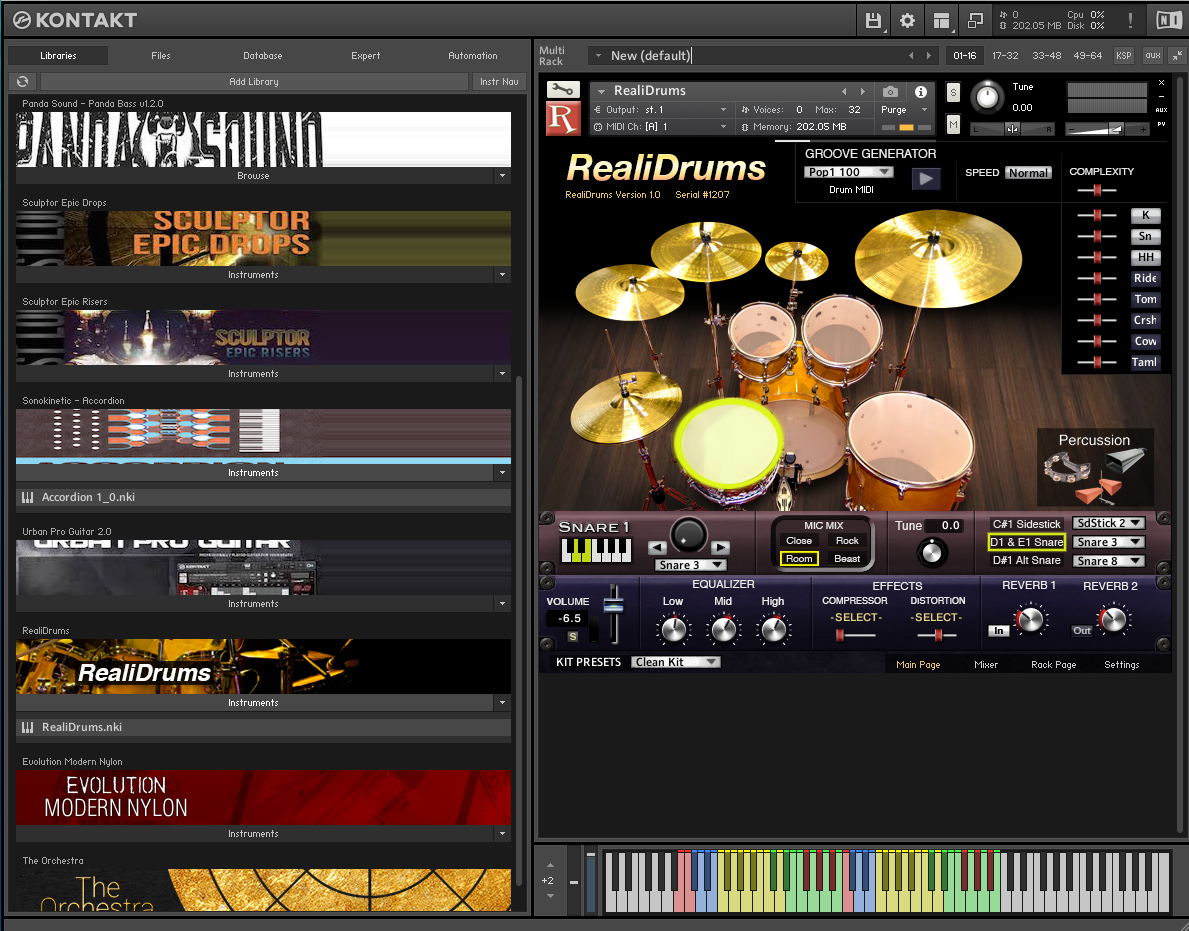Refresh the library list
The height and width of the screenshot is (931, 1189).
23,81
